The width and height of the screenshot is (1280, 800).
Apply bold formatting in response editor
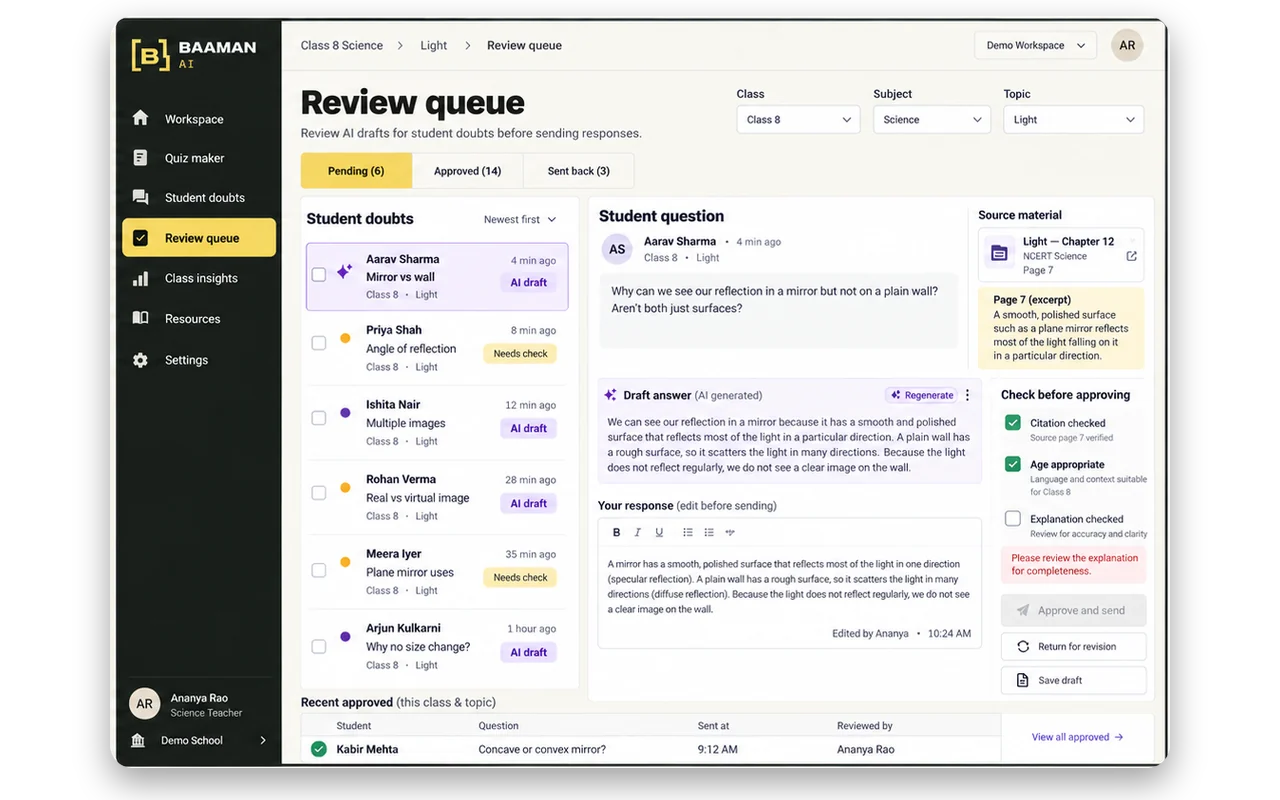point(616,532)
